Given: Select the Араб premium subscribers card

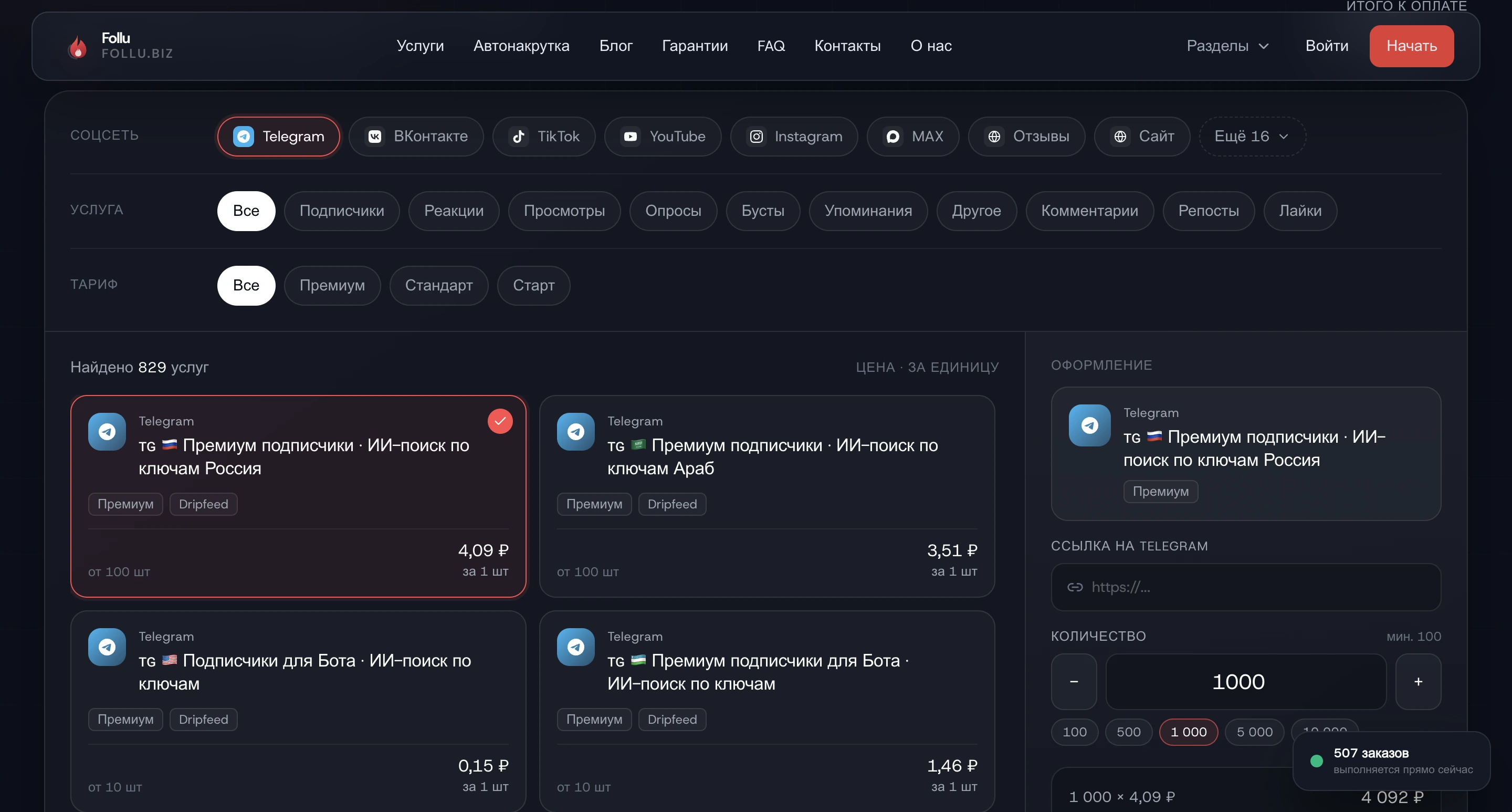Looking at the screenshot, I should (x=767, y=496).
